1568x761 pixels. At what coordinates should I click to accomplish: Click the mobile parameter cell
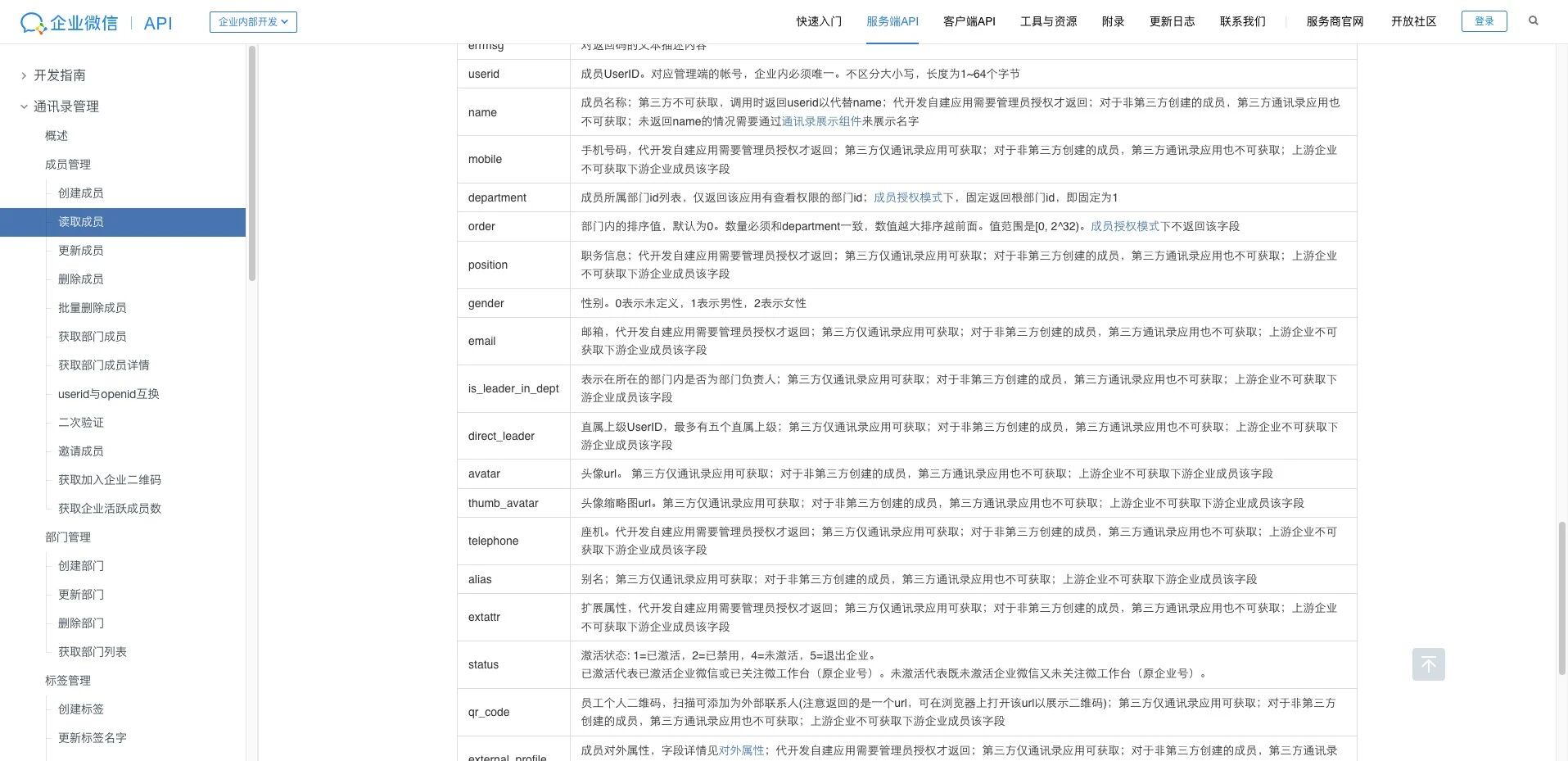513,160
